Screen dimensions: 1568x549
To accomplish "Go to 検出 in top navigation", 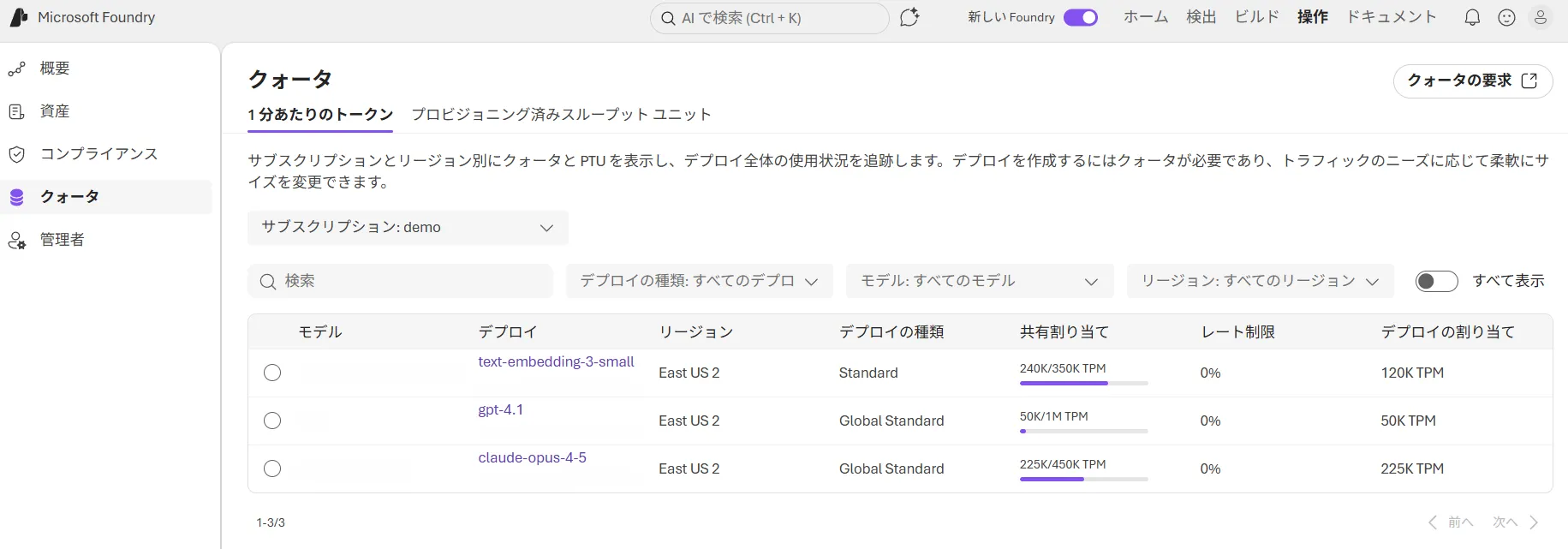I will coord(1201,17).
